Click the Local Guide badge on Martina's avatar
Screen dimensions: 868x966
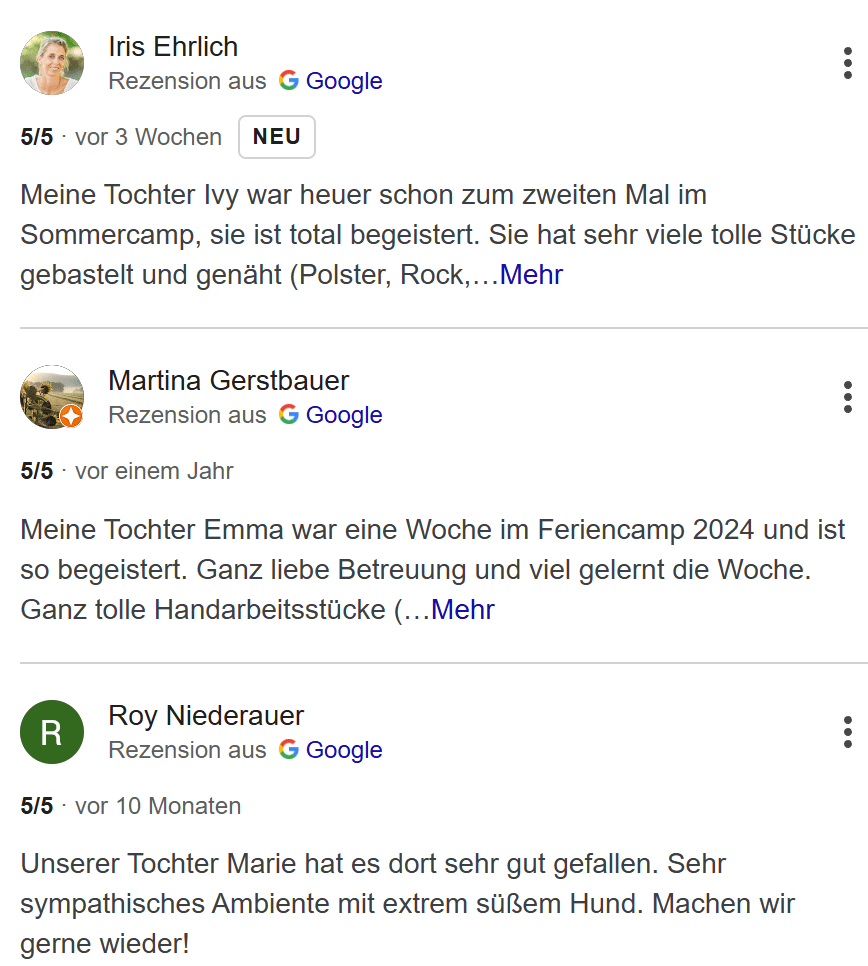(x=71, y=417)
